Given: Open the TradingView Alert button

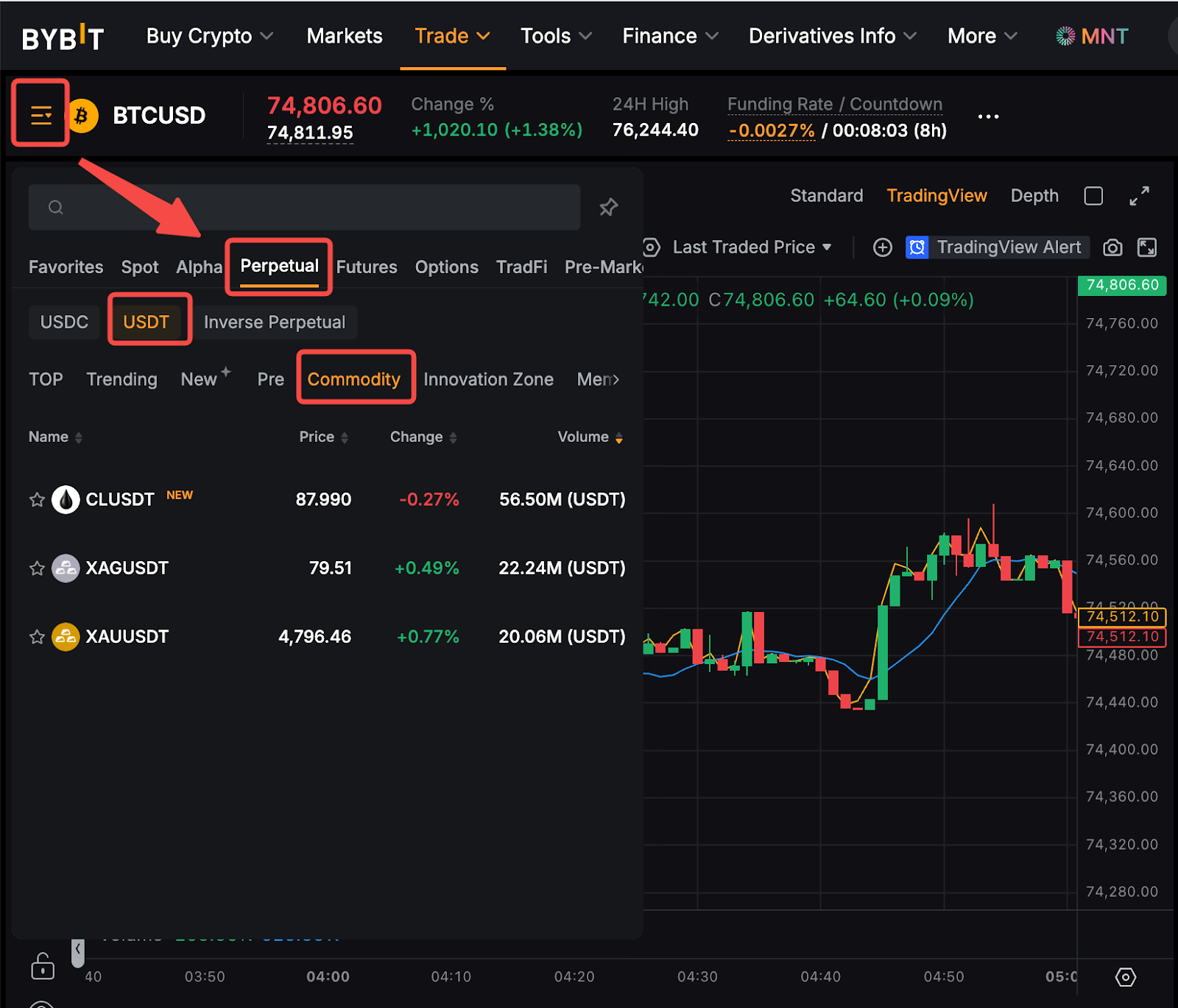Looking at the screenshot, I should point(995,247).
